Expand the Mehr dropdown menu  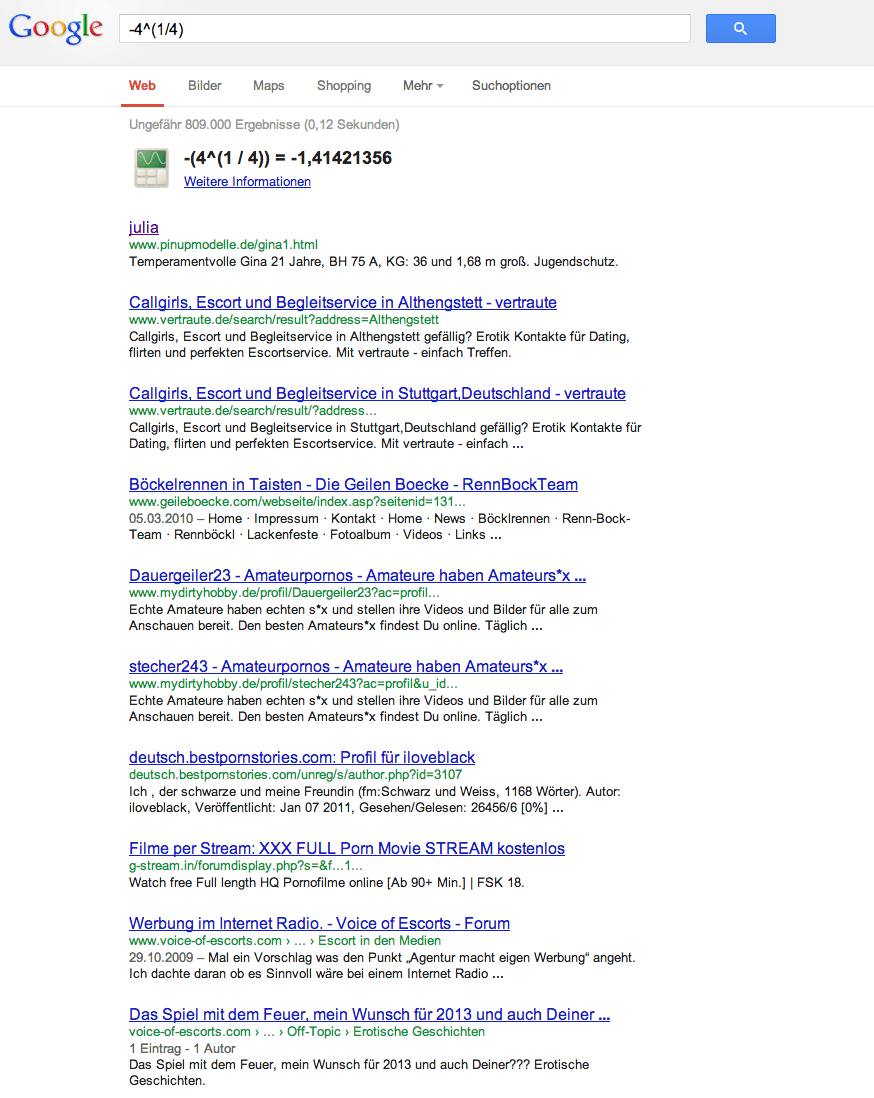423,85
